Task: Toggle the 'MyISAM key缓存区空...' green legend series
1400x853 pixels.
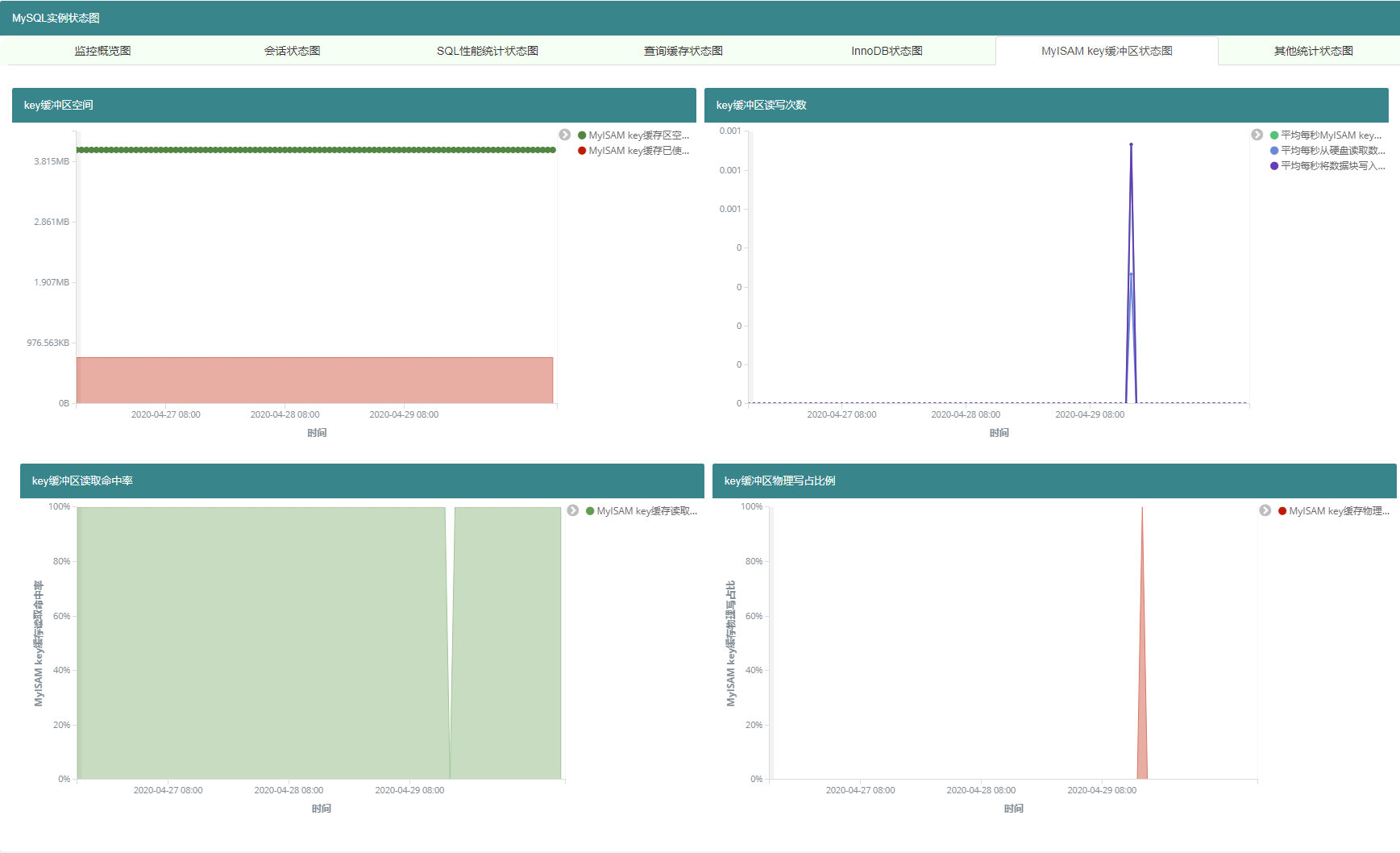Action: pyautogui.click(x=634, y=135)
